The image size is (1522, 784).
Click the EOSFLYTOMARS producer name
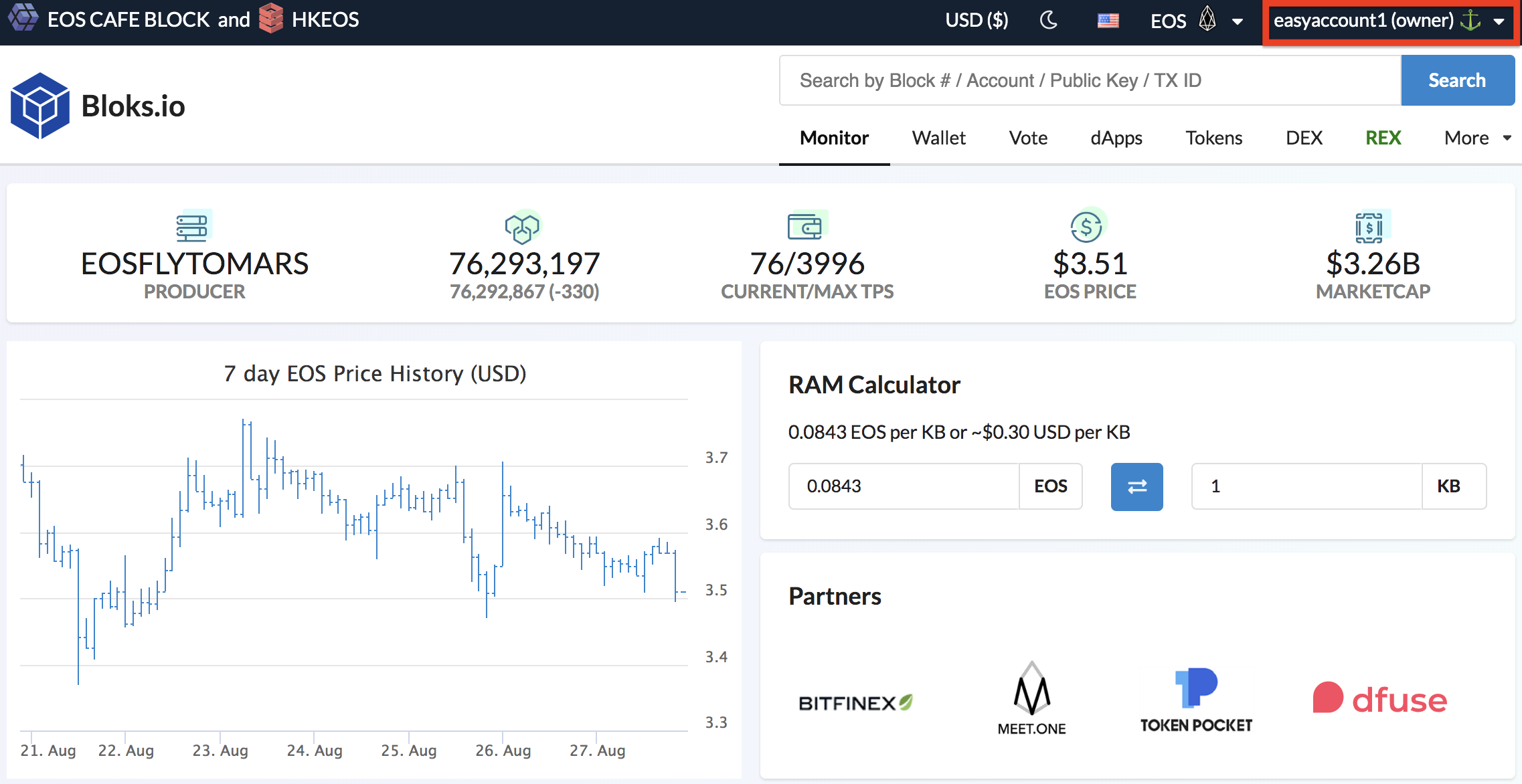click(x=195, y=264)
